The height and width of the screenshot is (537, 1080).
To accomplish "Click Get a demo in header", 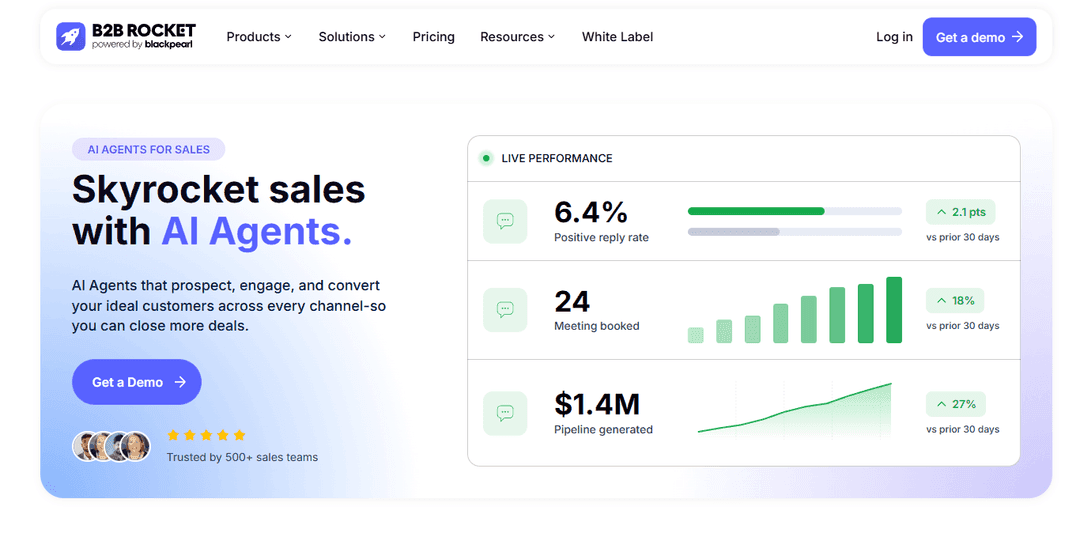I will (x=979, y=37).
